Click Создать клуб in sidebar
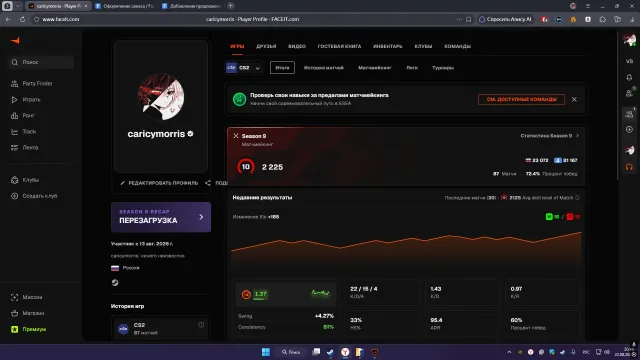Viewport: 640px width, 360px height. coord(34,196)
